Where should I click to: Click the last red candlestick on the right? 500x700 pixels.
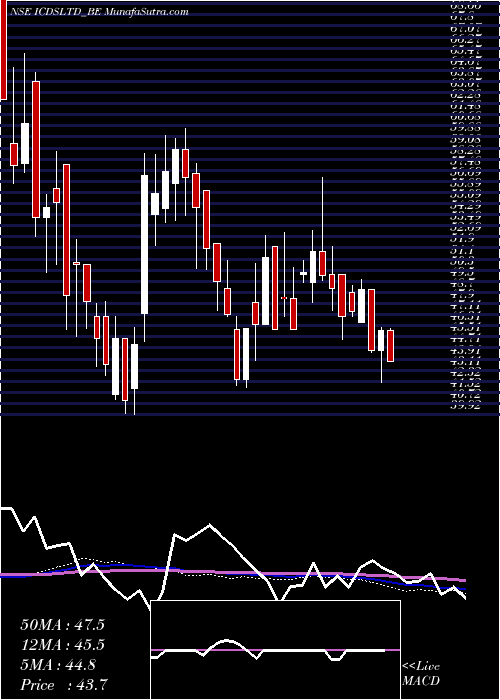390,346
